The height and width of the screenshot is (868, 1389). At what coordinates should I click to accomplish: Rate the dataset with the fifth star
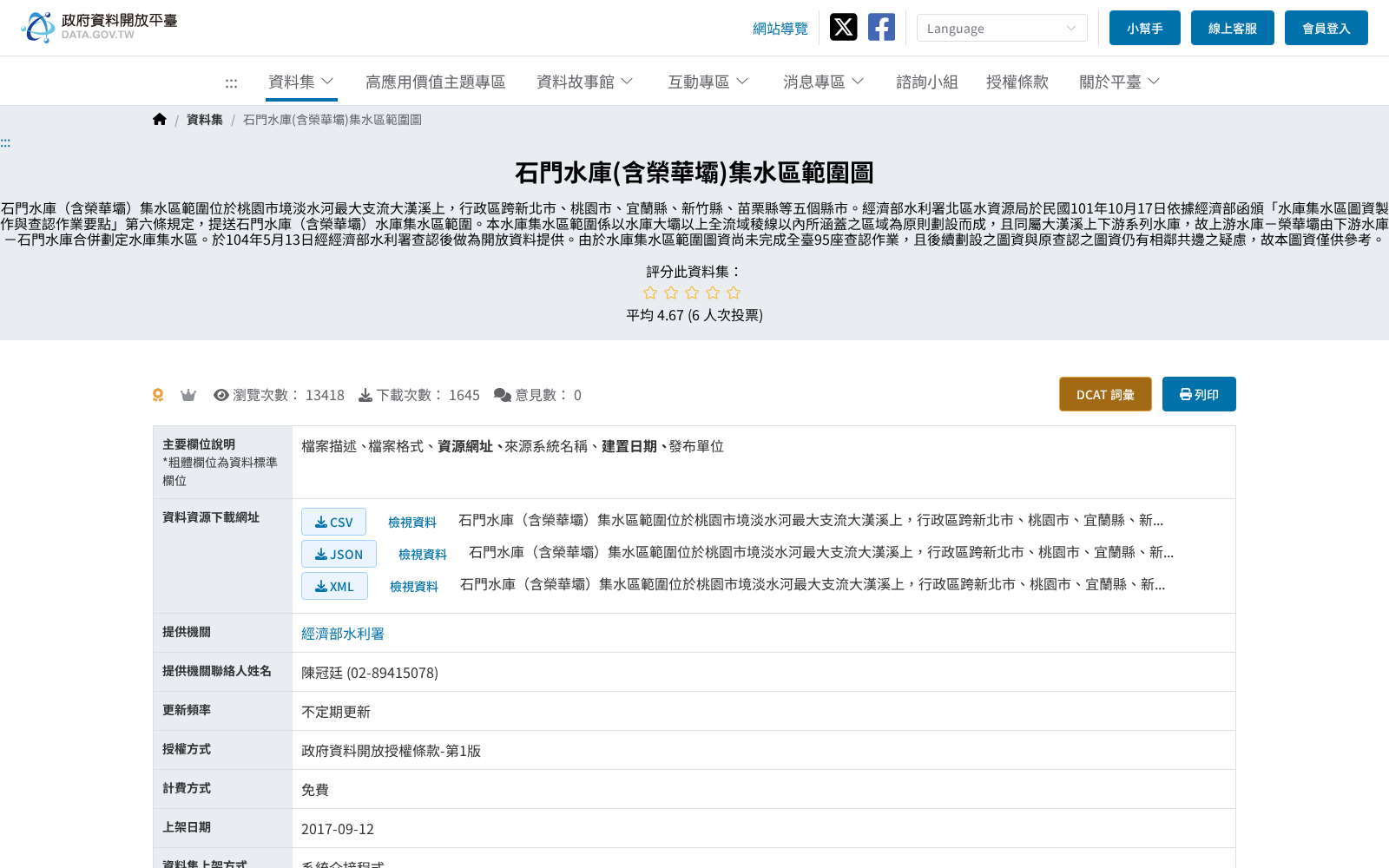click(x=734, y=293)
